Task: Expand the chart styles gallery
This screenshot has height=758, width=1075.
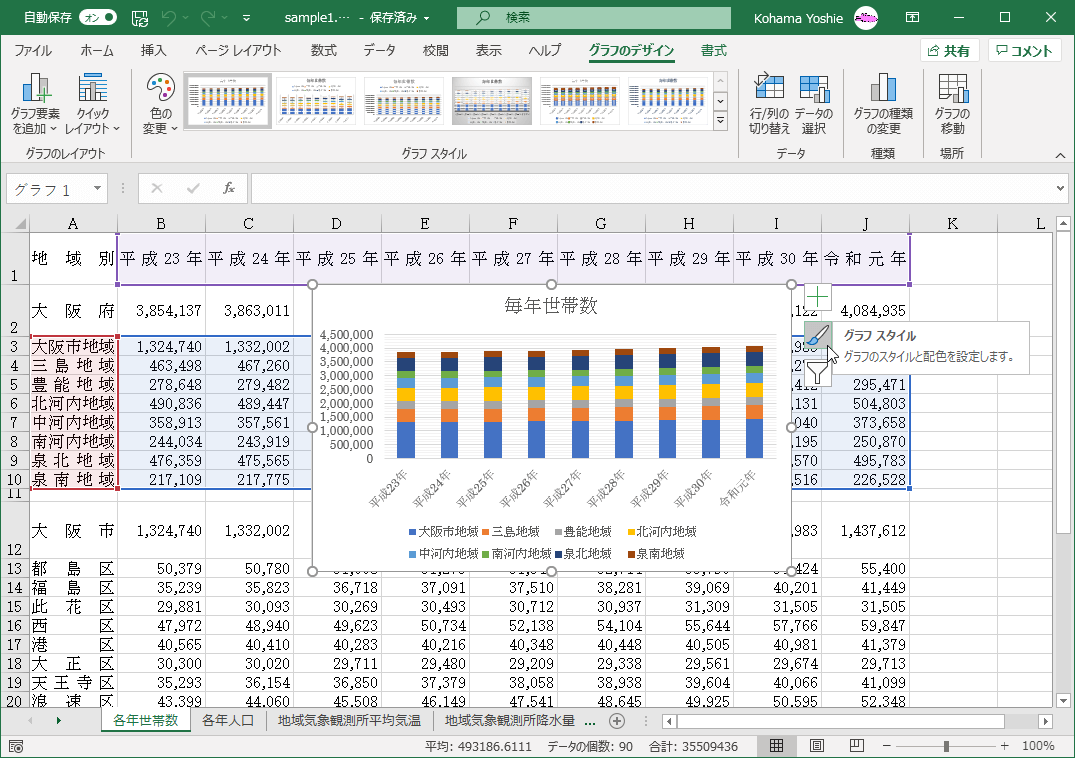Action: 720,121
